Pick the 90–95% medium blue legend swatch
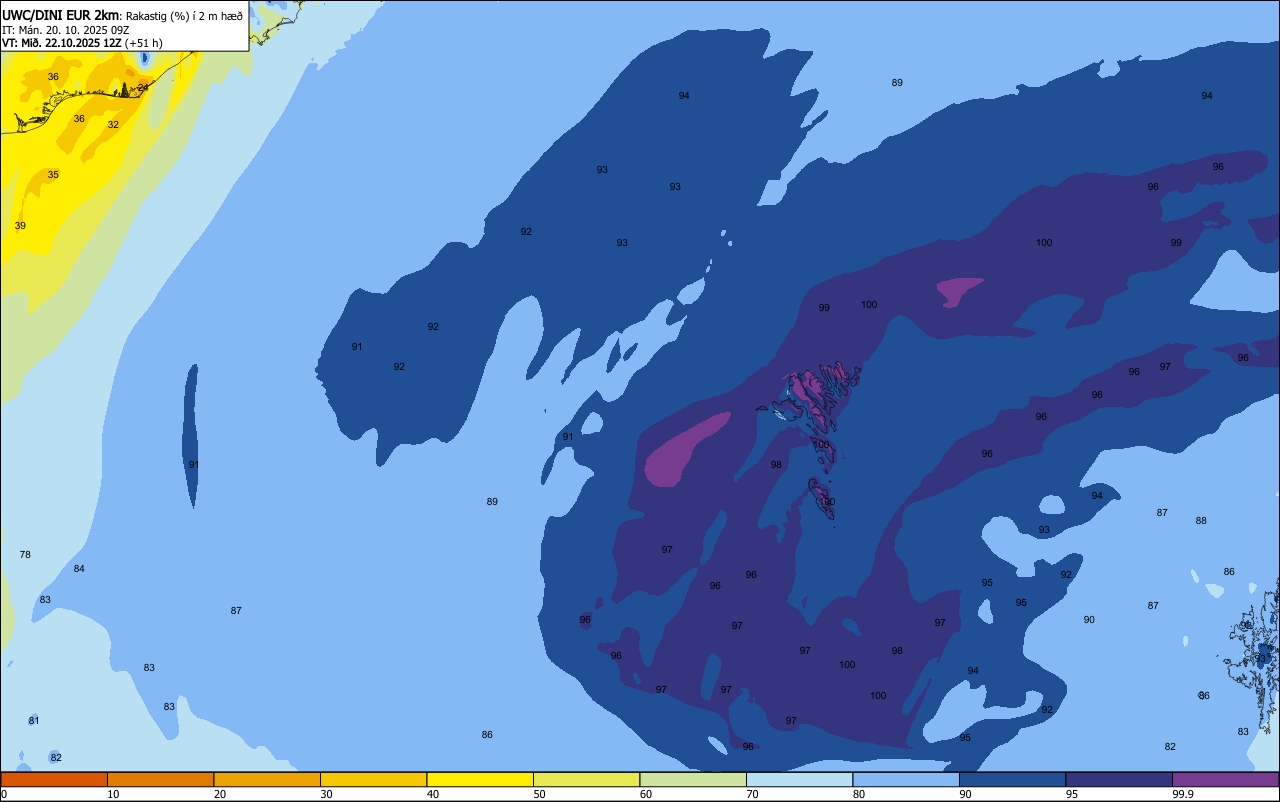 pyautogui.click(x=1012, y=779)
